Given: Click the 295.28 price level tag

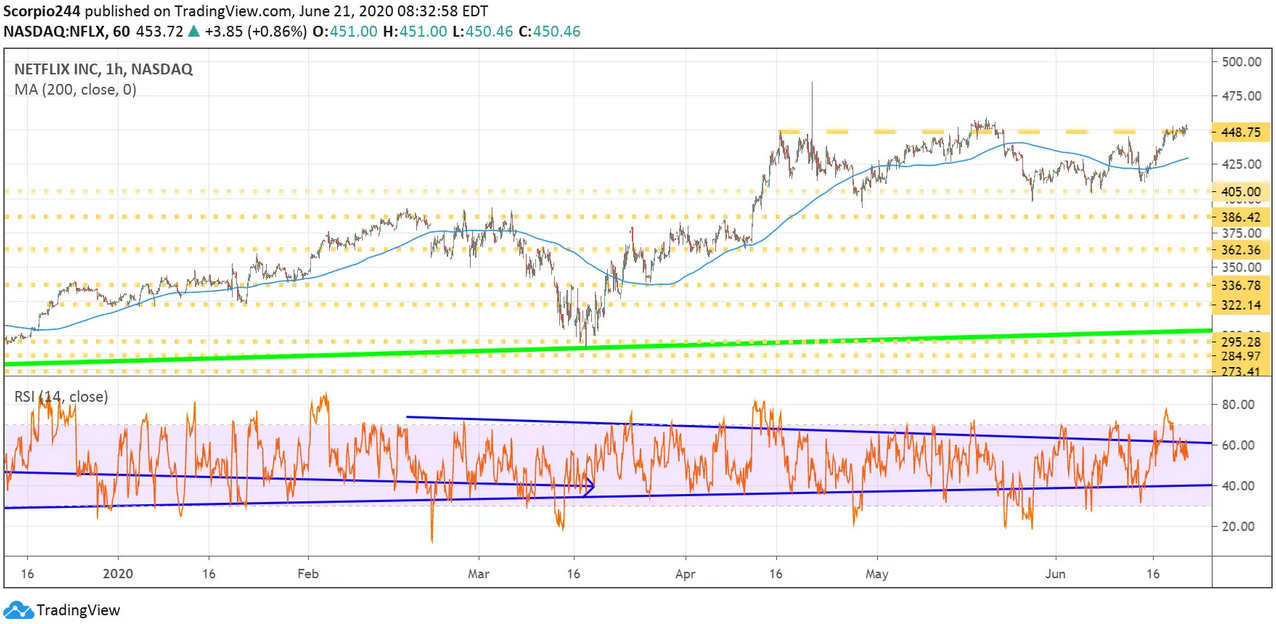Looking at the screenshot, I should tap(1239, 341).
